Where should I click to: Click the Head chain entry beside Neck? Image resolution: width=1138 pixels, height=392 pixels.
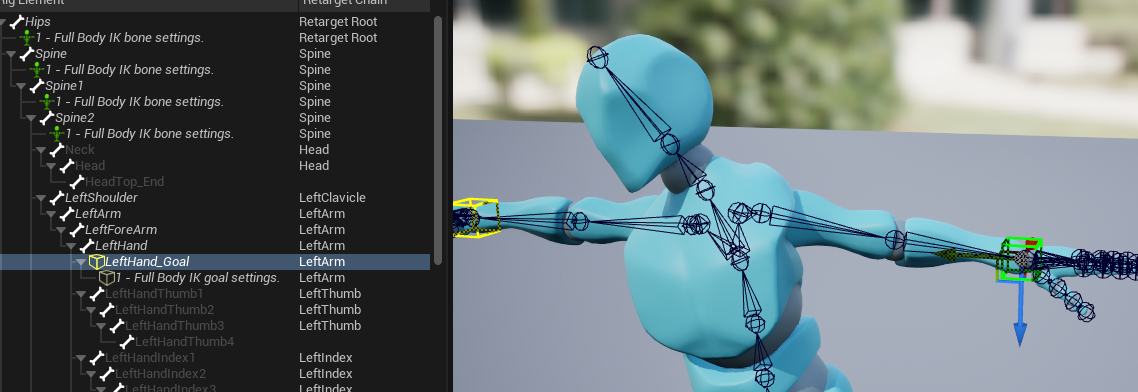[x=314, y=150]
